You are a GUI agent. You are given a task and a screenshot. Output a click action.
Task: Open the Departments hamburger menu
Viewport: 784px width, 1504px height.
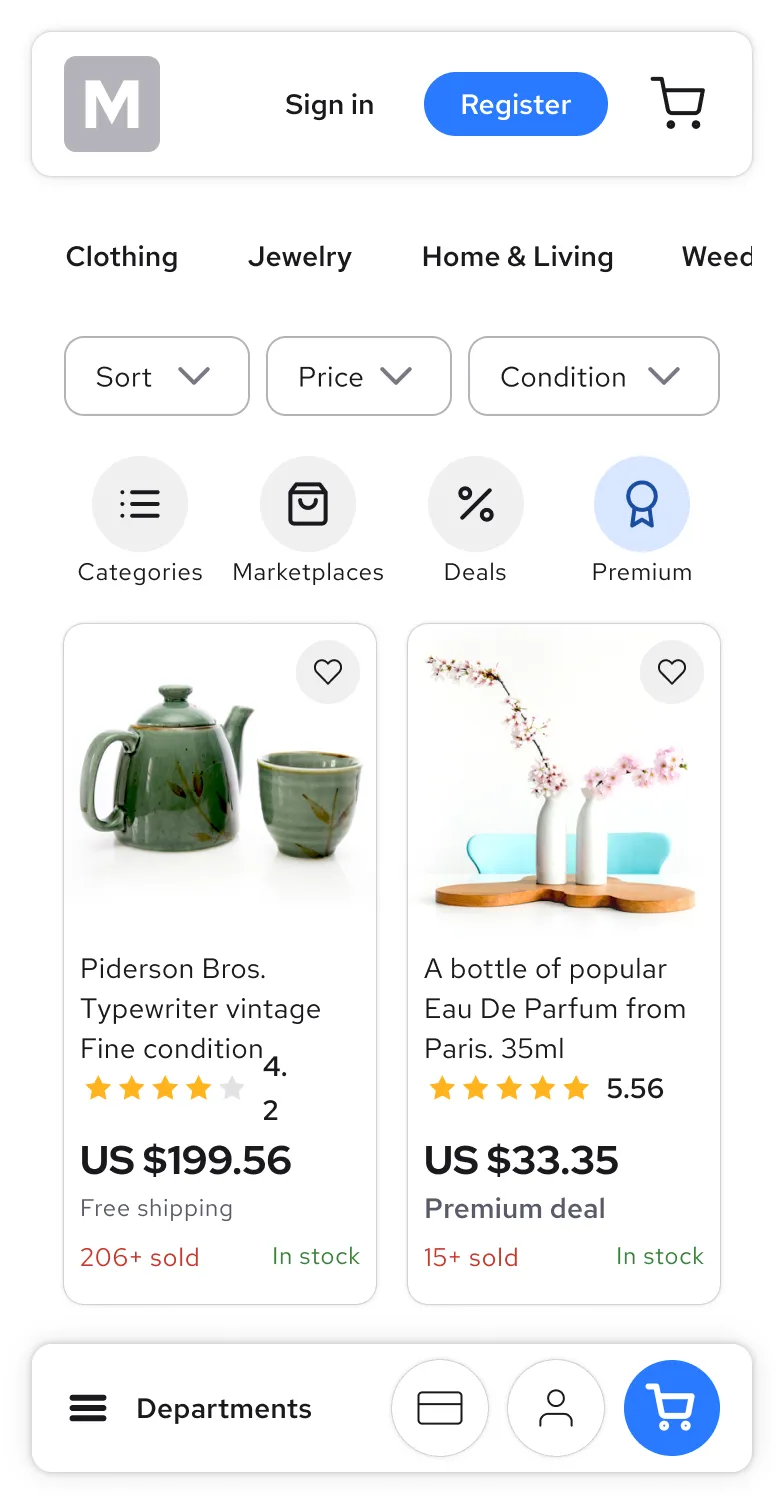[x=88, y=1408]
